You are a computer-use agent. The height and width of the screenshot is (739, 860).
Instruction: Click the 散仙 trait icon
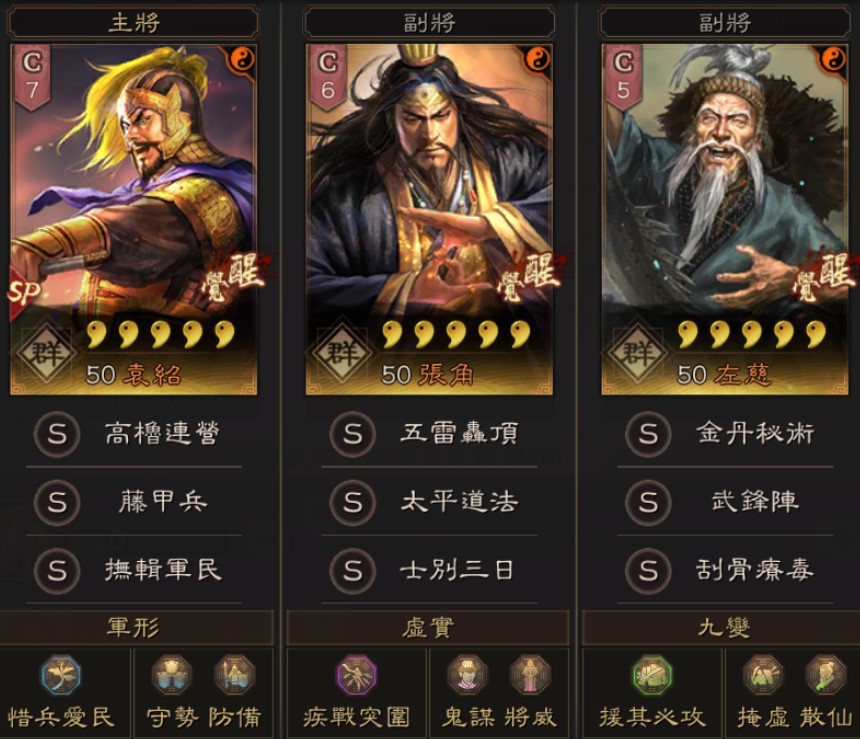[826, 675]
